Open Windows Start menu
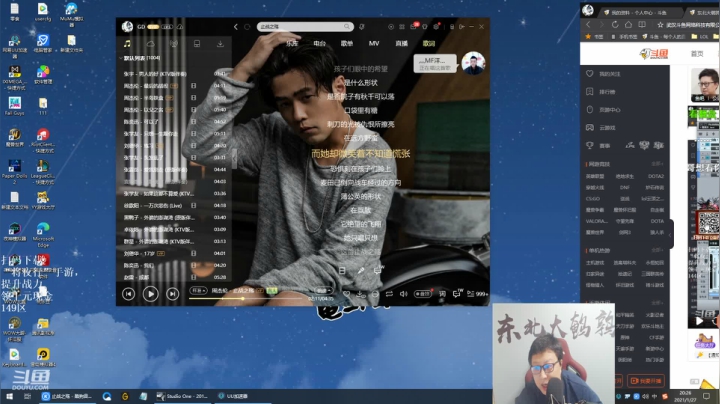This screenshot has height=404, width=720. tap(9, 396)
